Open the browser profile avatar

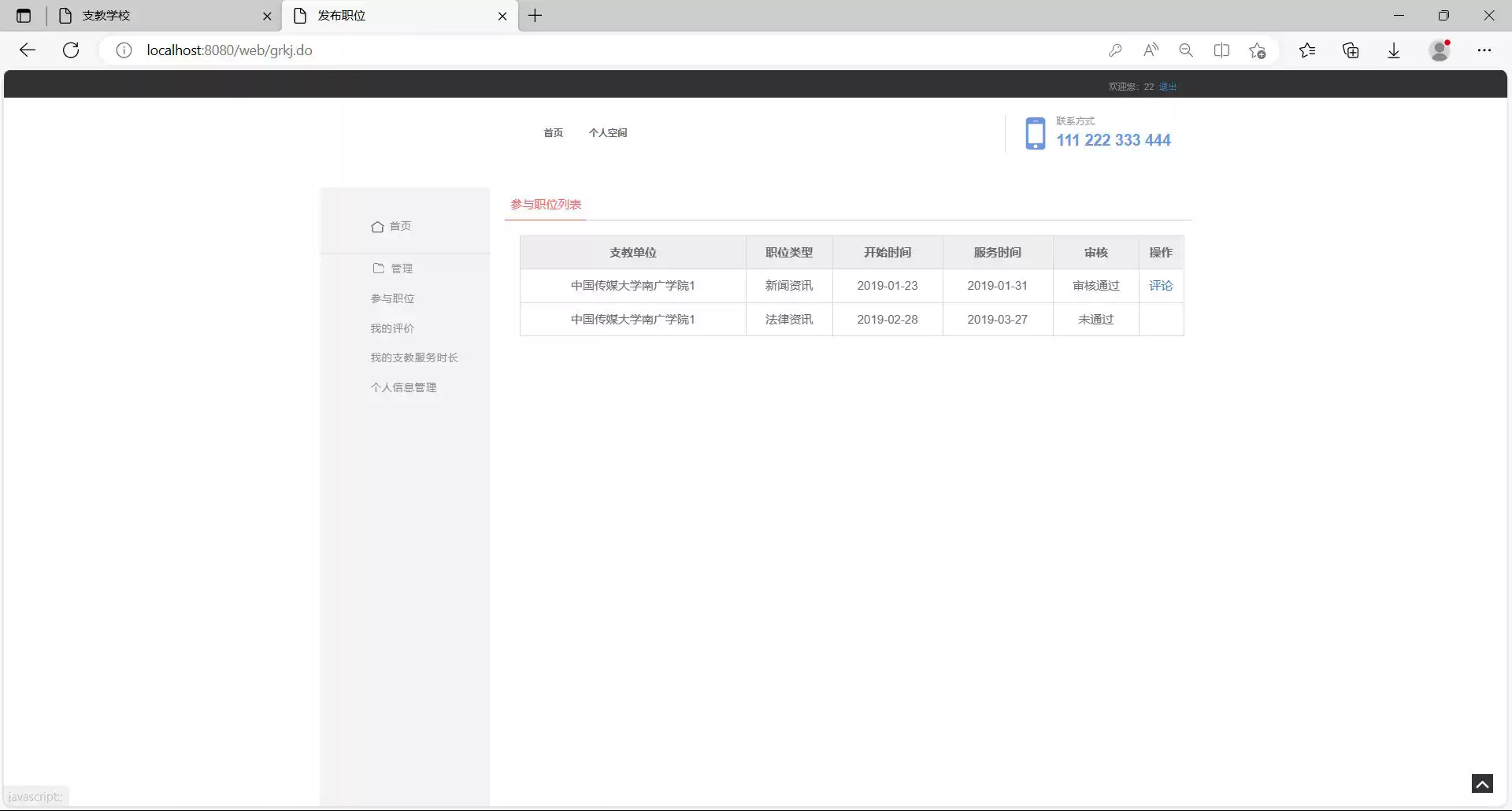pos(1440,50)
